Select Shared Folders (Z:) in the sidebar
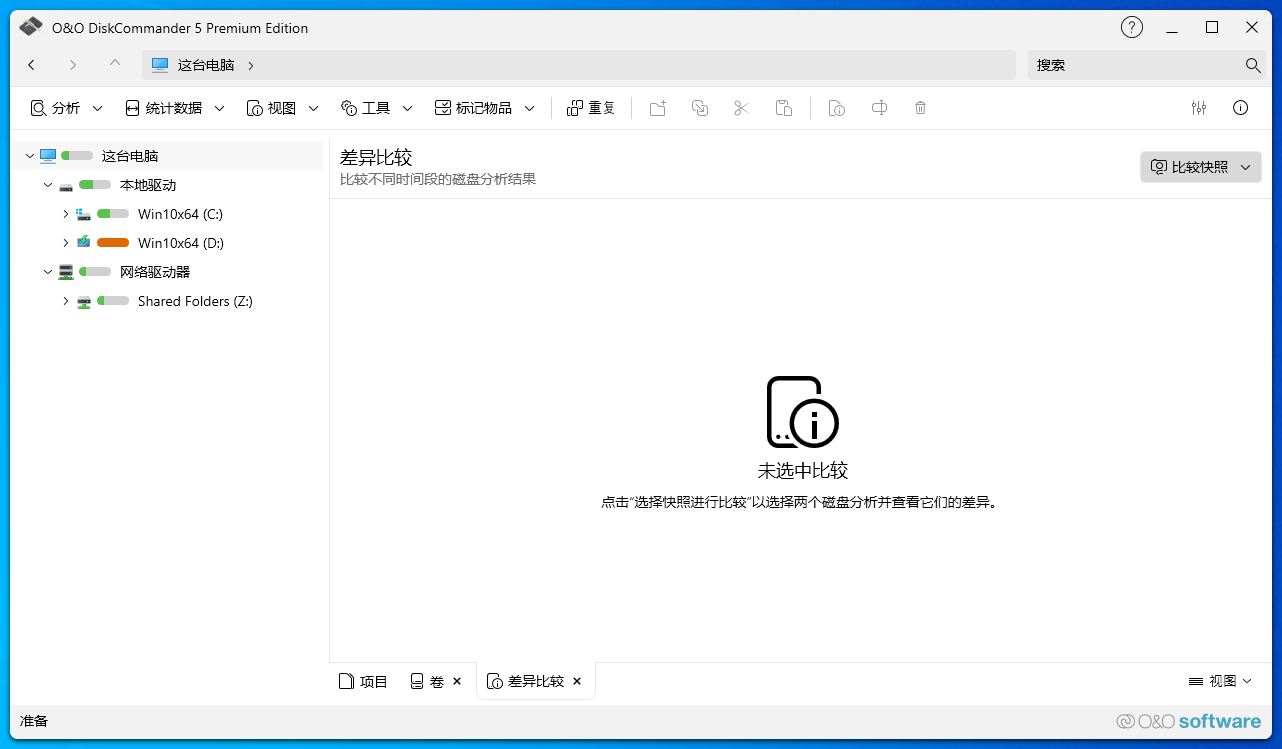The width and height of the screenshot is (1282, 749). [x=196, y=301]
